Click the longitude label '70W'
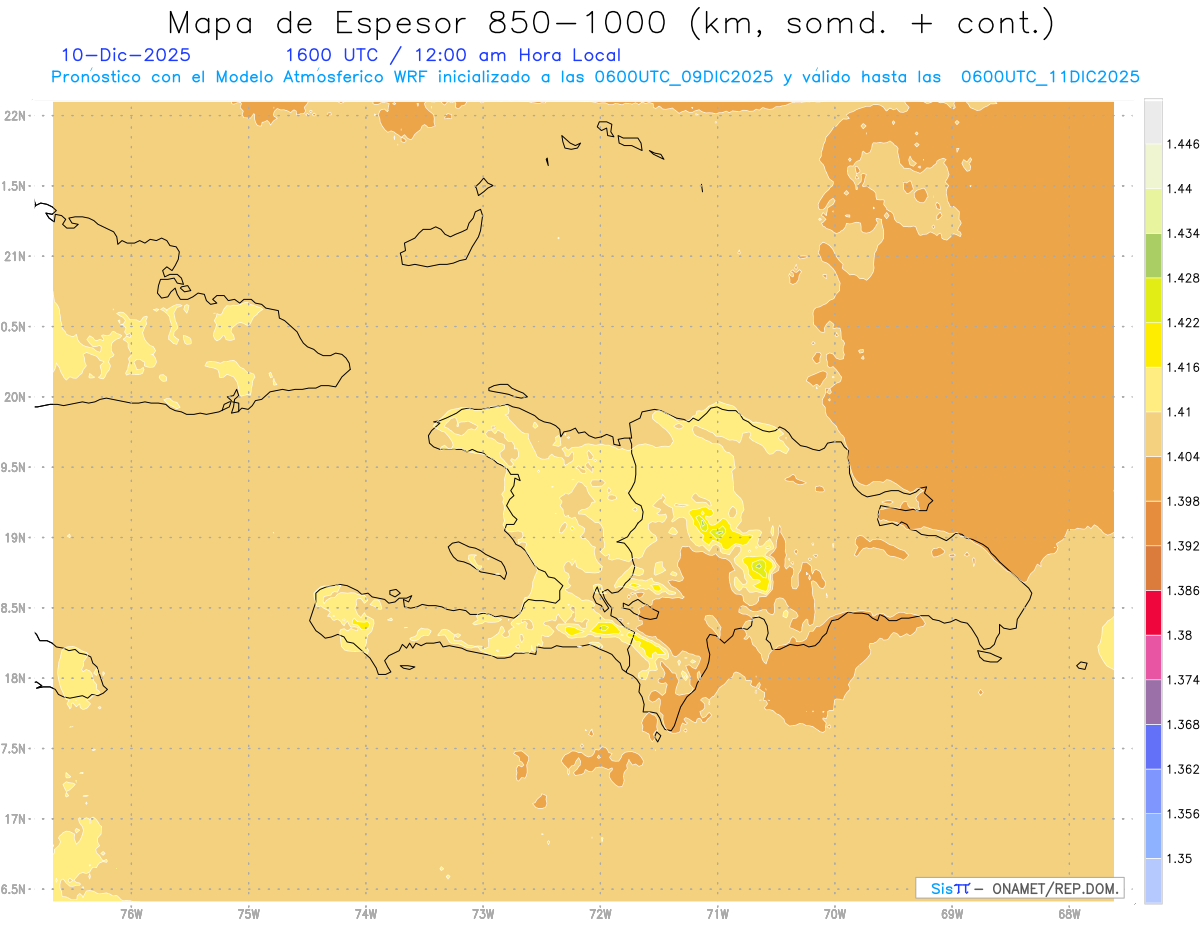1200x927 pixels. (x=835, y=913)
